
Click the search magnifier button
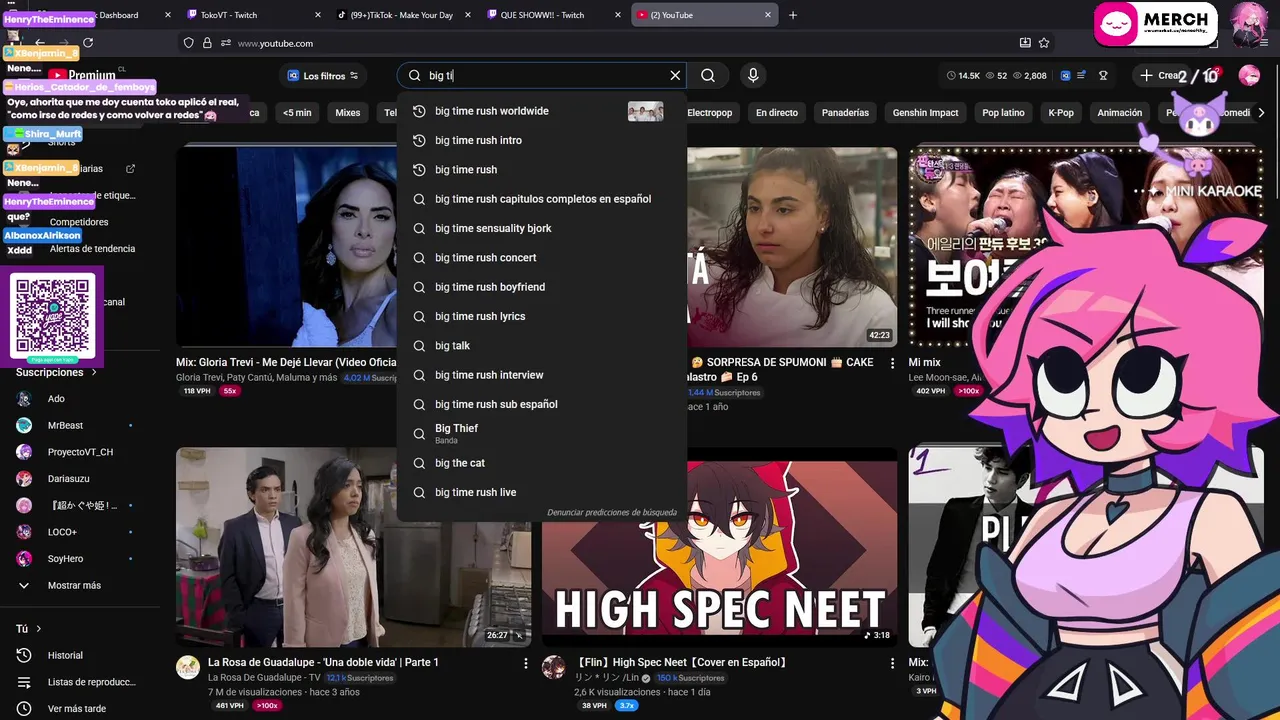[x=708, y=75]
